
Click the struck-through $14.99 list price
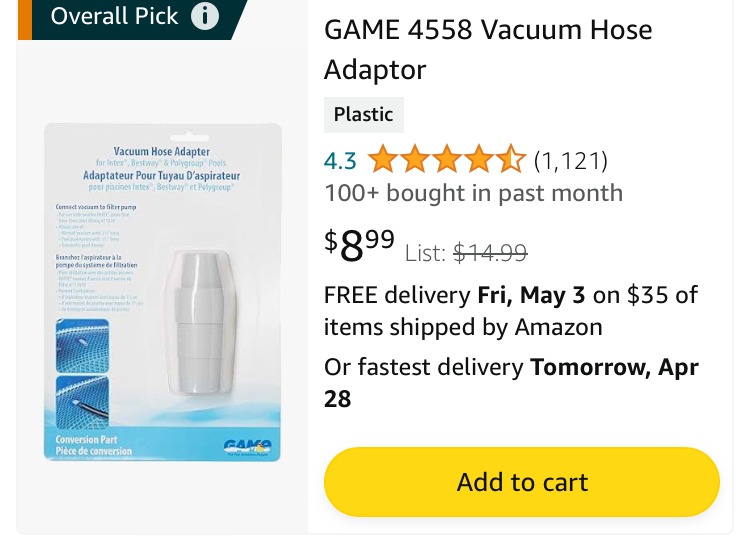tap(490, 252)
